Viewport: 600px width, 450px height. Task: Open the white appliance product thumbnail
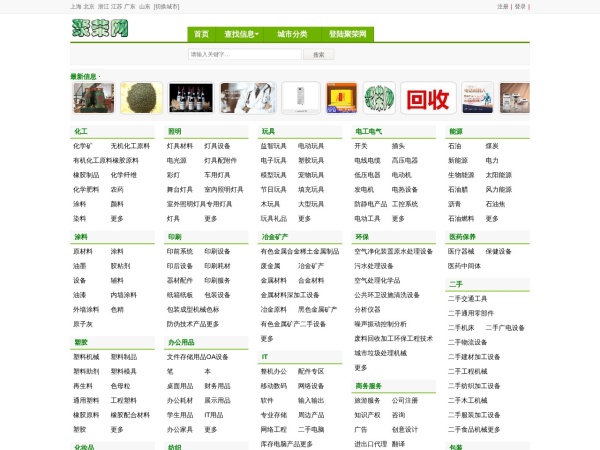click(x=301, y=98)
